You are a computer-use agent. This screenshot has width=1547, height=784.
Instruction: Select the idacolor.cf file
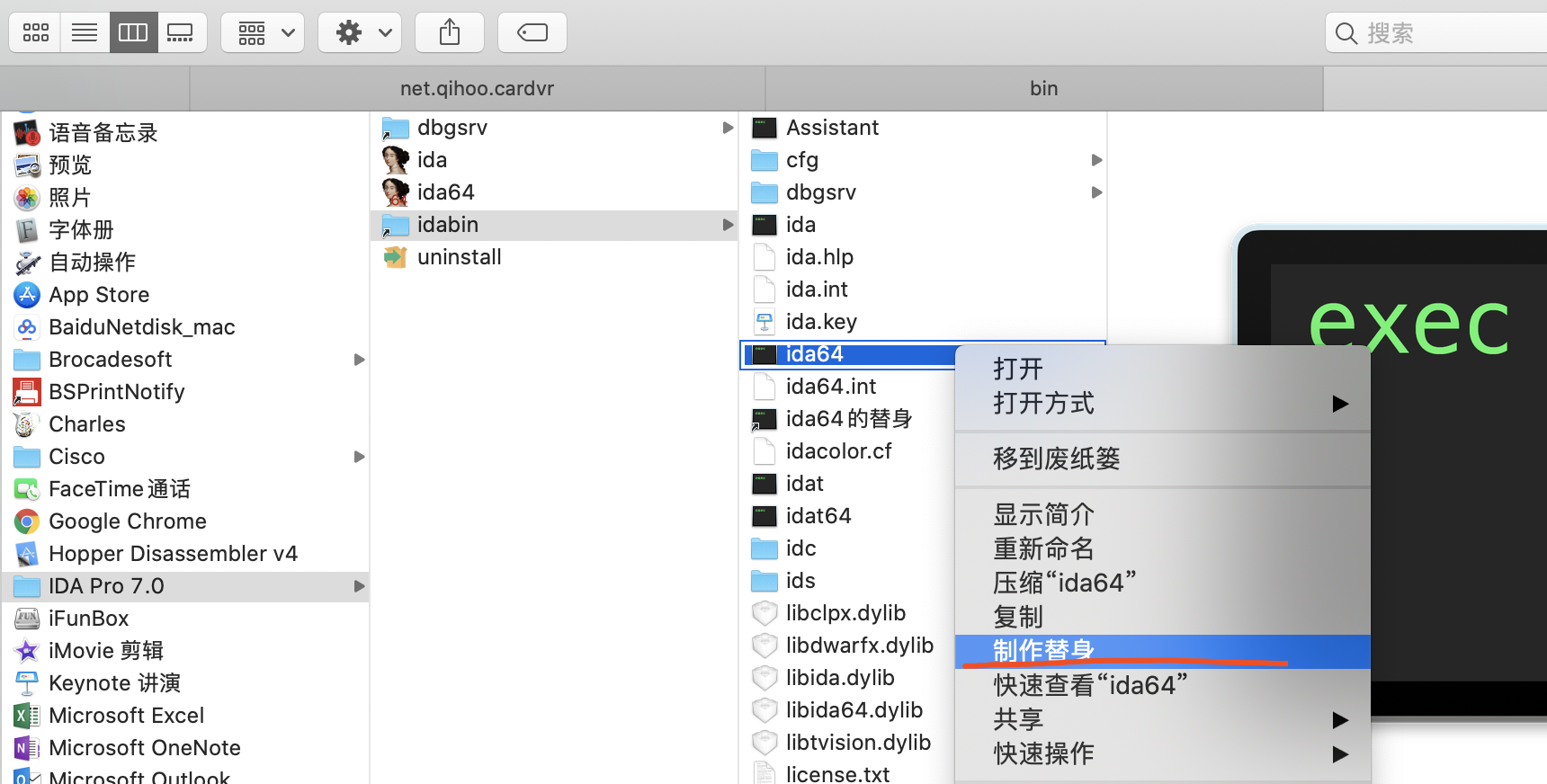click(x=847, y=451)
